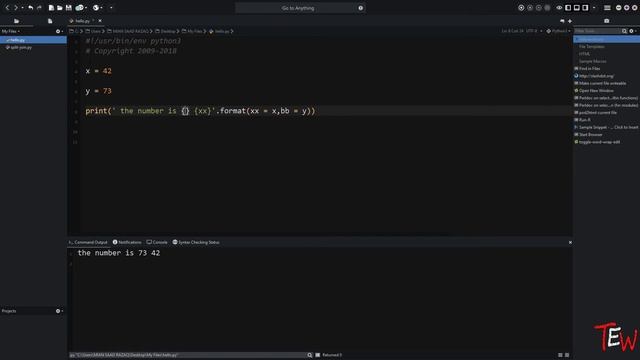This screenshot has width=640, height=360.
Task: Click the My Files breadcrumb folder
Action: point(193,31)
